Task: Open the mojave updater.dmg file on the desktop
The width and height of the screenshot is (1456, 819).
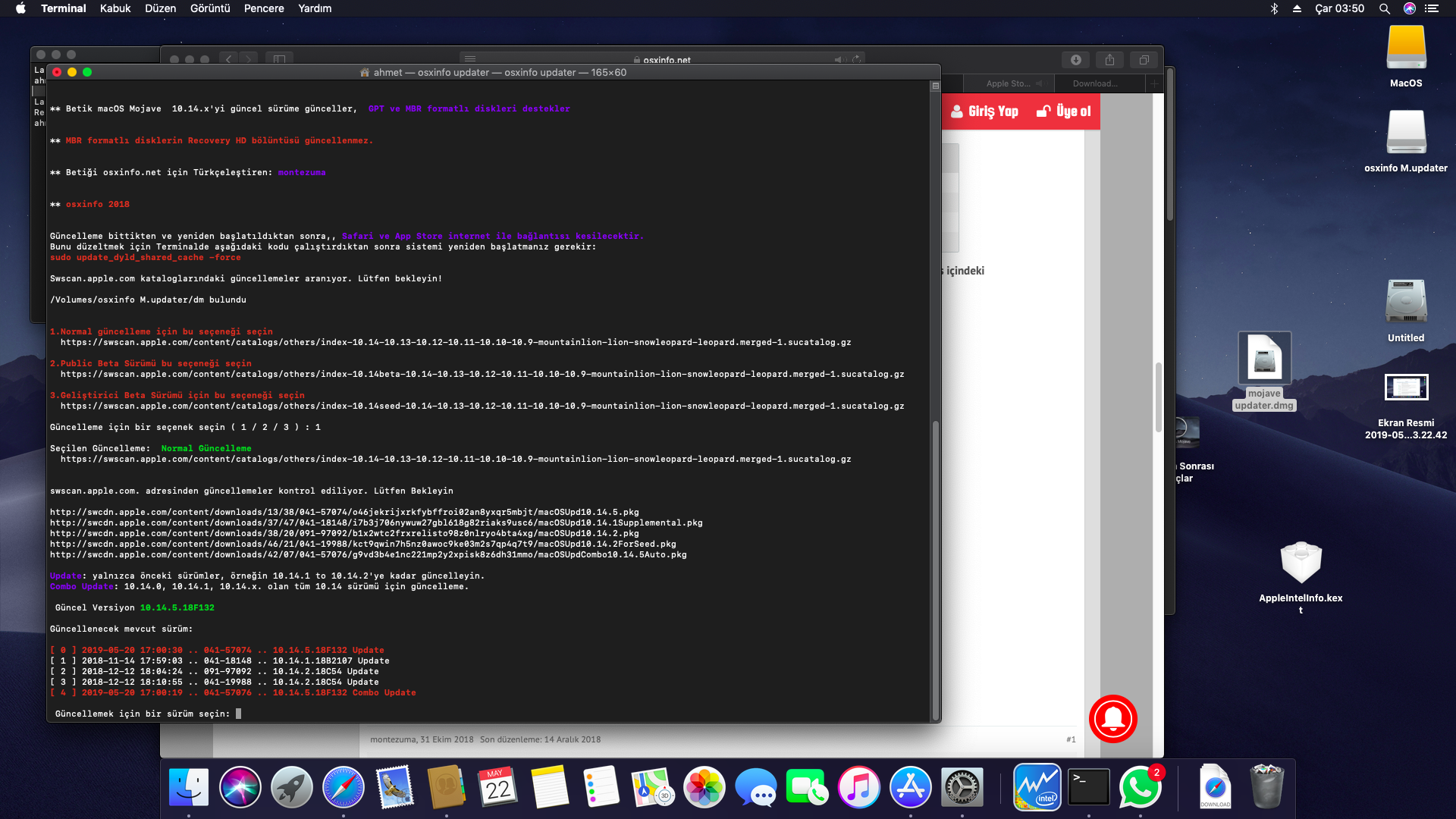Action: 1263,358
